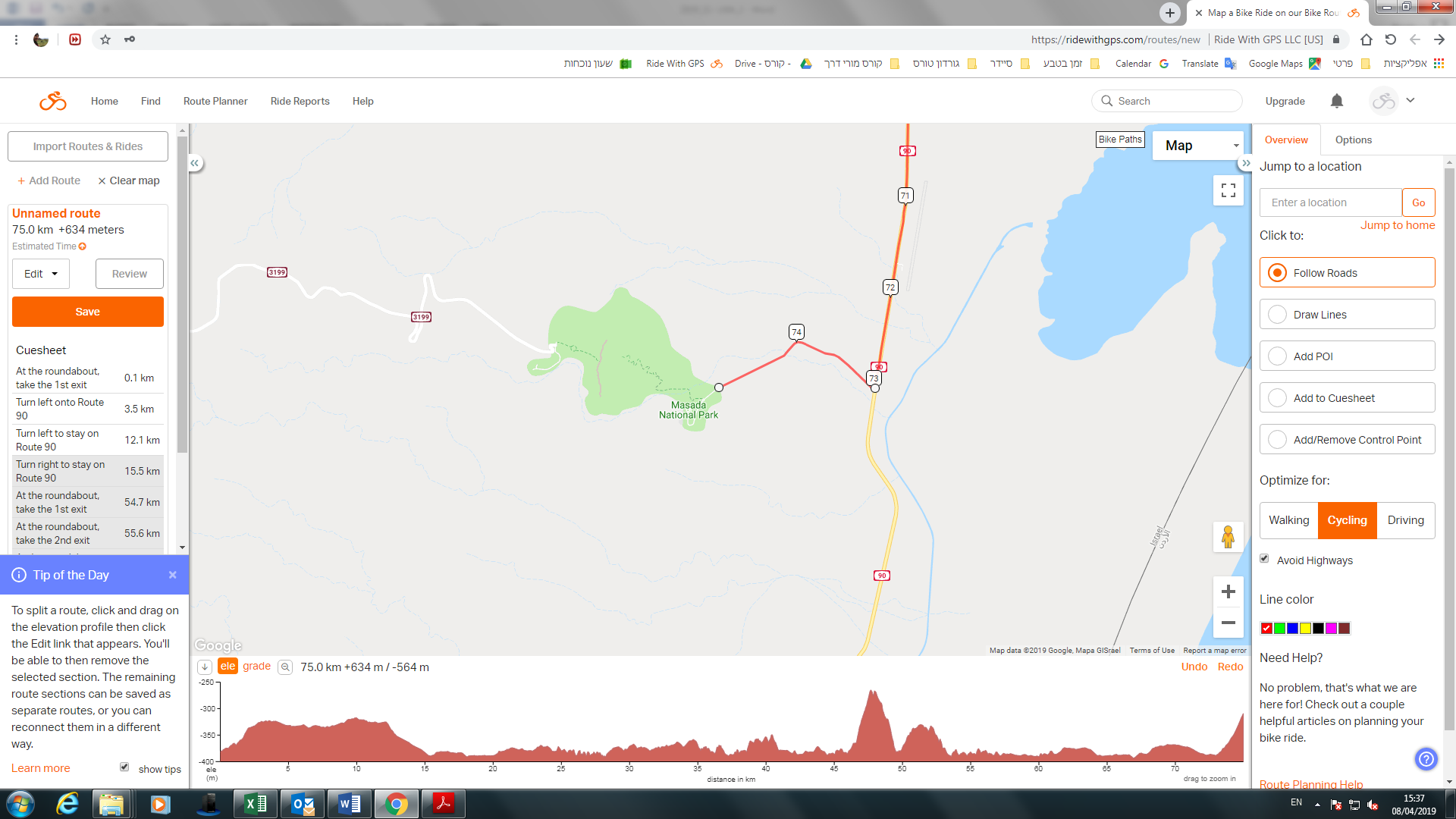Image resolution: width=1456 pixels, height=819 pixels.
Task: Select Add/Remove Control Point option
Action: click(x=1347, y=440)
